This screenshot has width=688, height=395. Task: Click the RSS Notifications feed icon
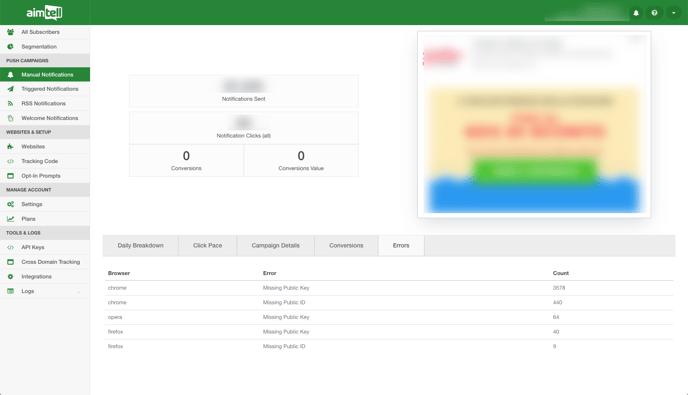pyautogui.click(x=11, y=104)
